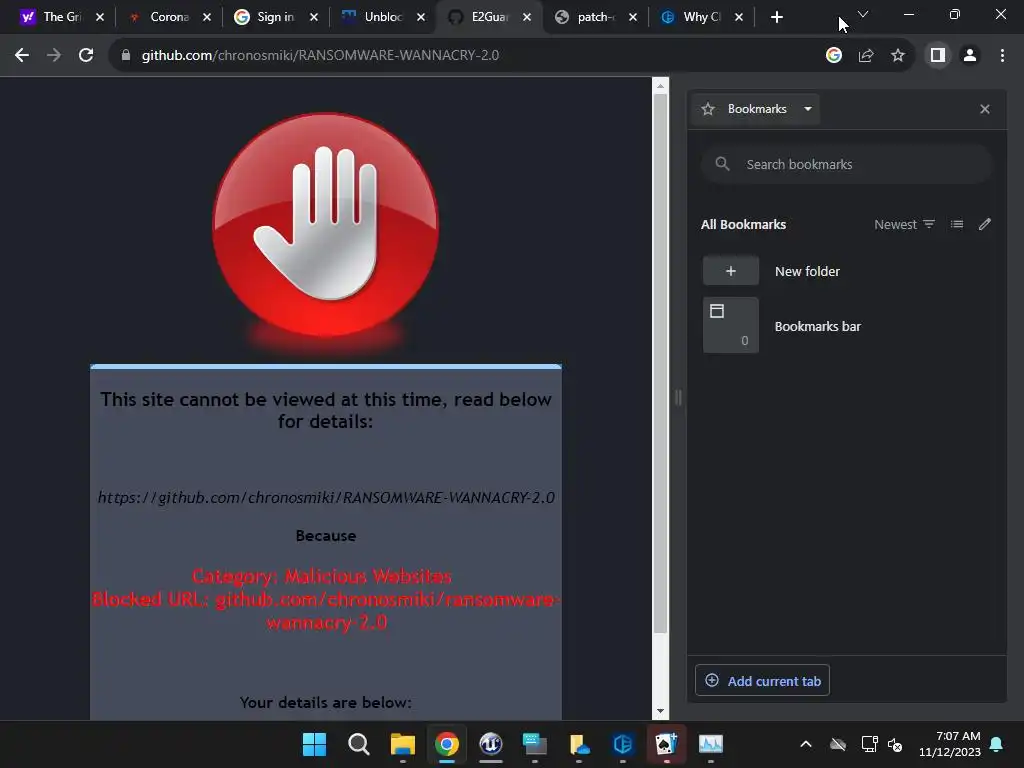The width and height of the screenshot is (1024, 768).
Task: Click the blocked RANSOMWARE-WANNACRY-2.0 URL text
Action: [x=326, y=498]
